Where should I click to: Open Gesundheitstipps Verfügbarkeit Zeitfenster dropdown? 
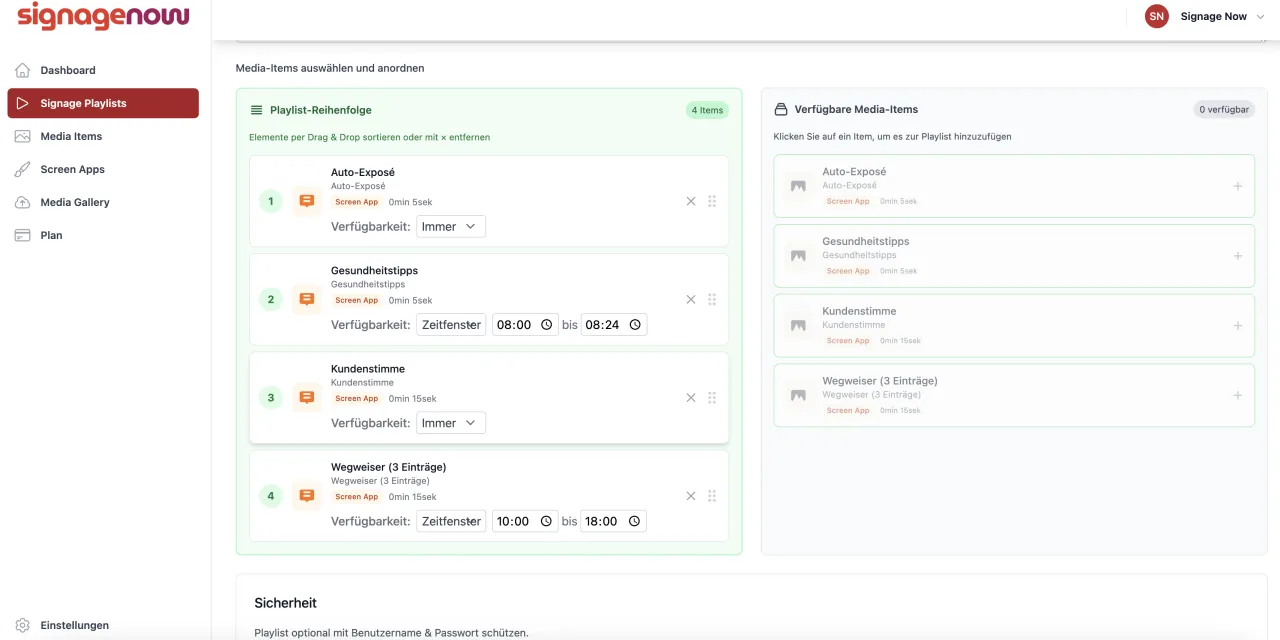(451, 324)
